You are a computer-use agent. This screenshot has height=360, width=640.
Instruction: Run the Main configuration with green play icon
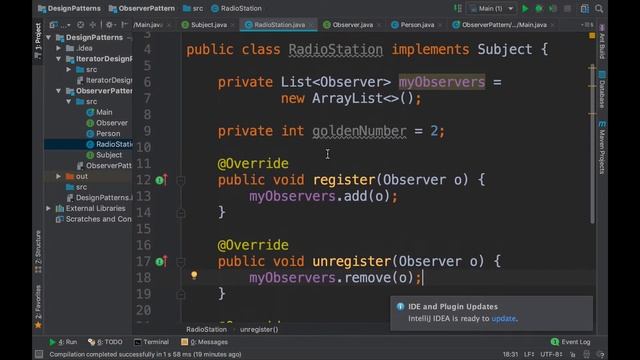pyautogui.click(x=525, y=9)
